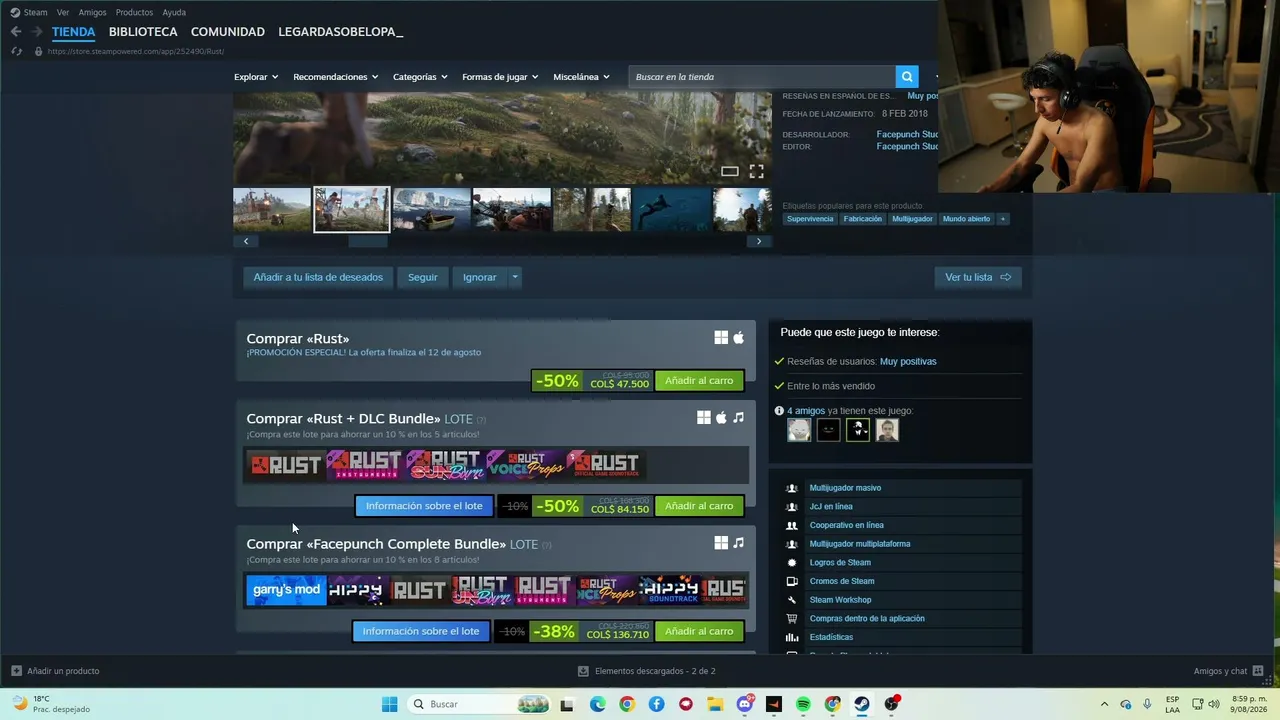Click the Multijugador masivo feature icon

792,488
